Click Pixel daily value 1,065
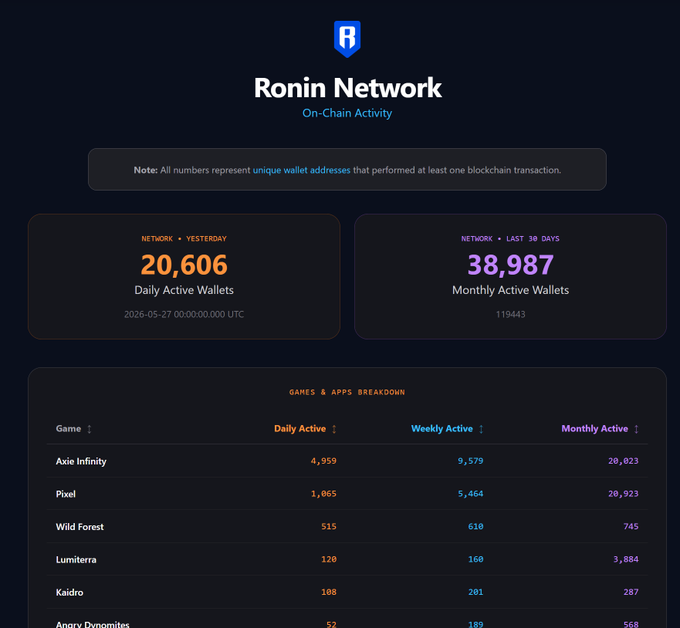 (x=324, y=494)
